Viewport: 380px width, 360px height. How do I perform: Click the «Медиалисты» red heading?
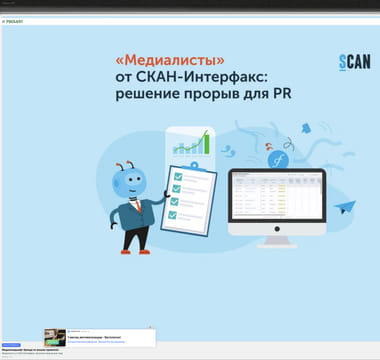click(170, 60)
